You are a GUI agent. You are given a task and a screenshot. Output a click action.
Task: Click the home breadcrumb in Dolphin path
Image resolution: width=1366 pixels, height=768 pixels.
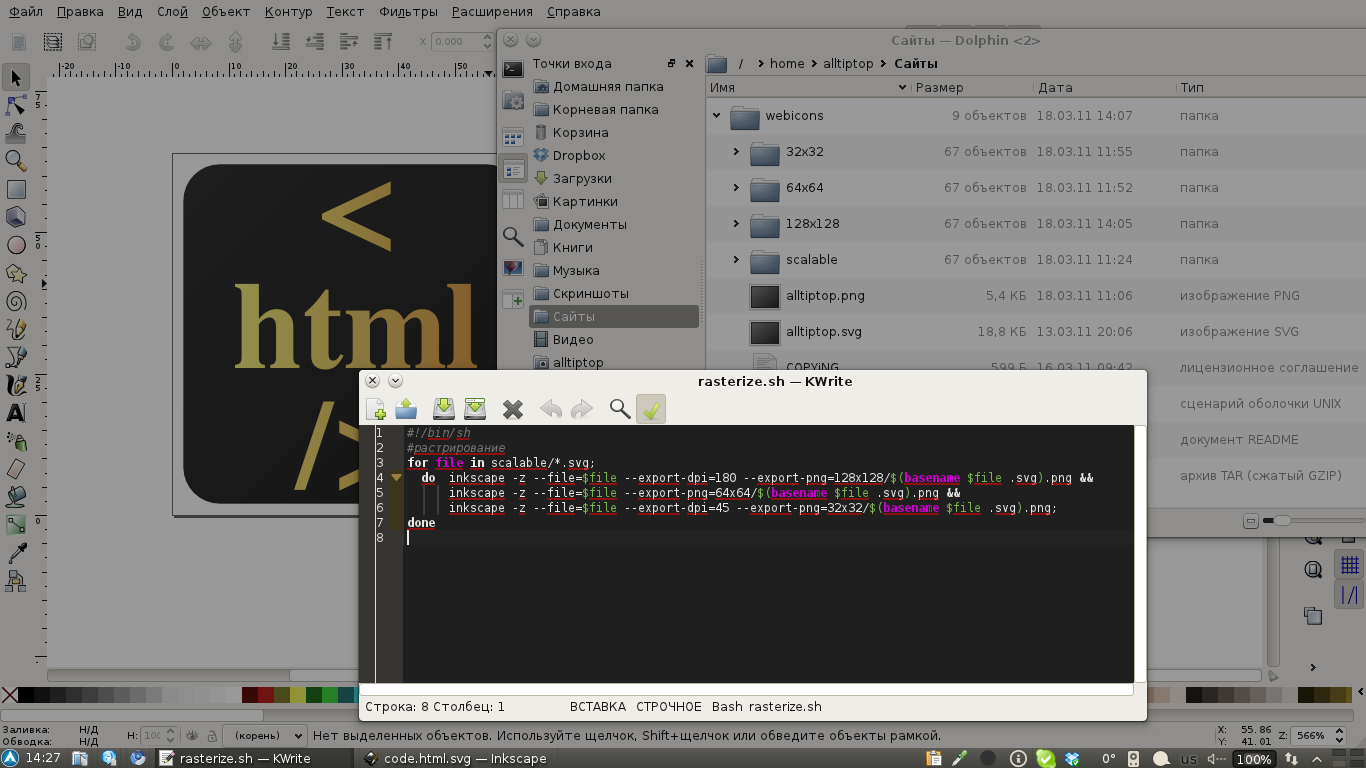click(787, 63)
